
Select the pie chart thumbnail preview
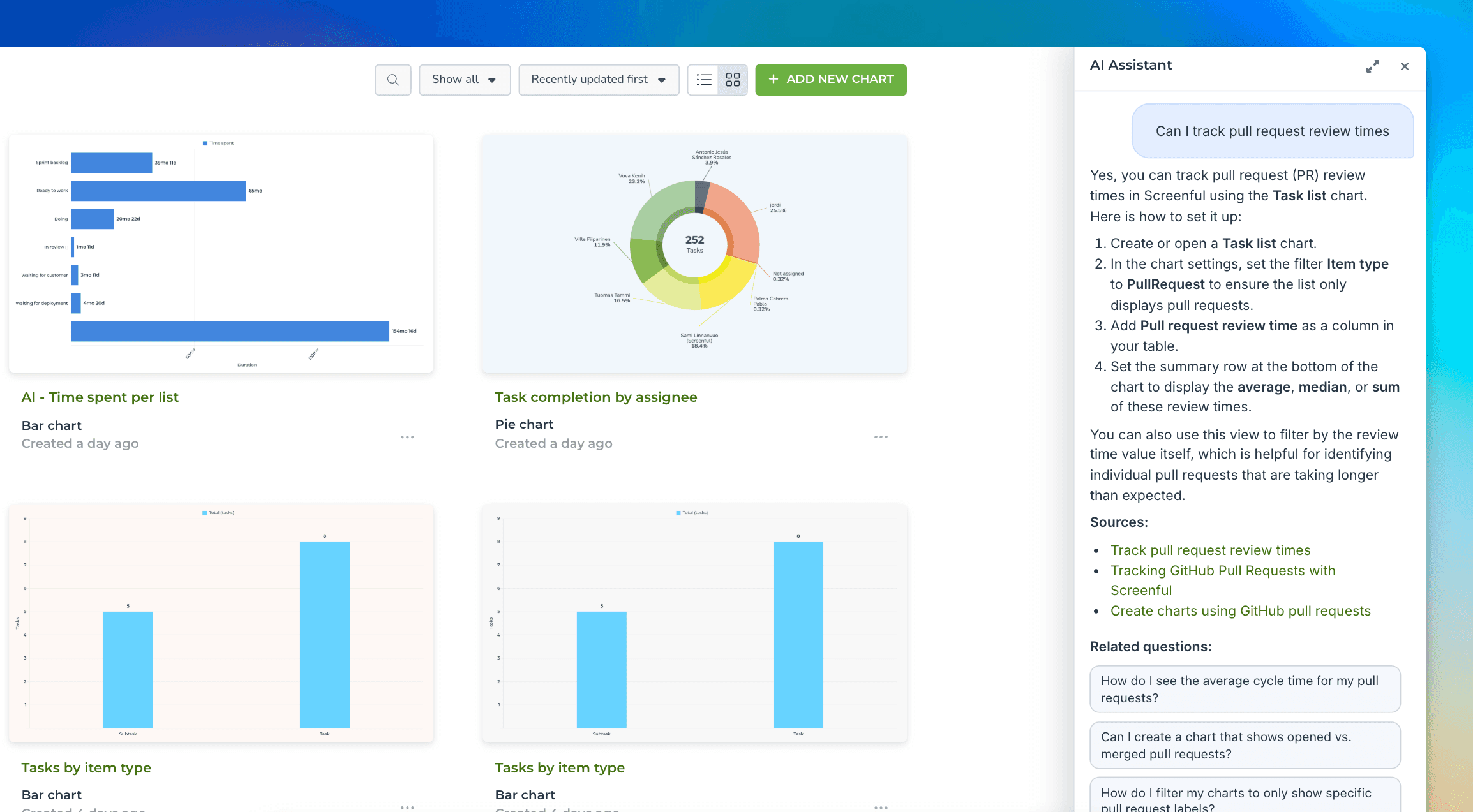[694, 253]
